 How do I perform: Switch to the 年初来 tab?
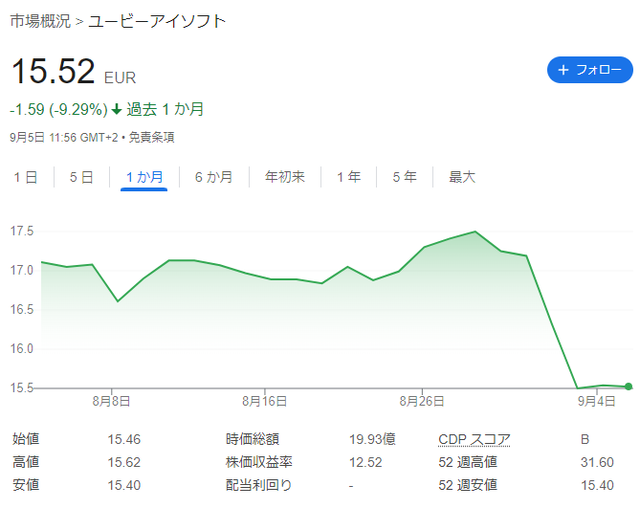click(285, 177)
